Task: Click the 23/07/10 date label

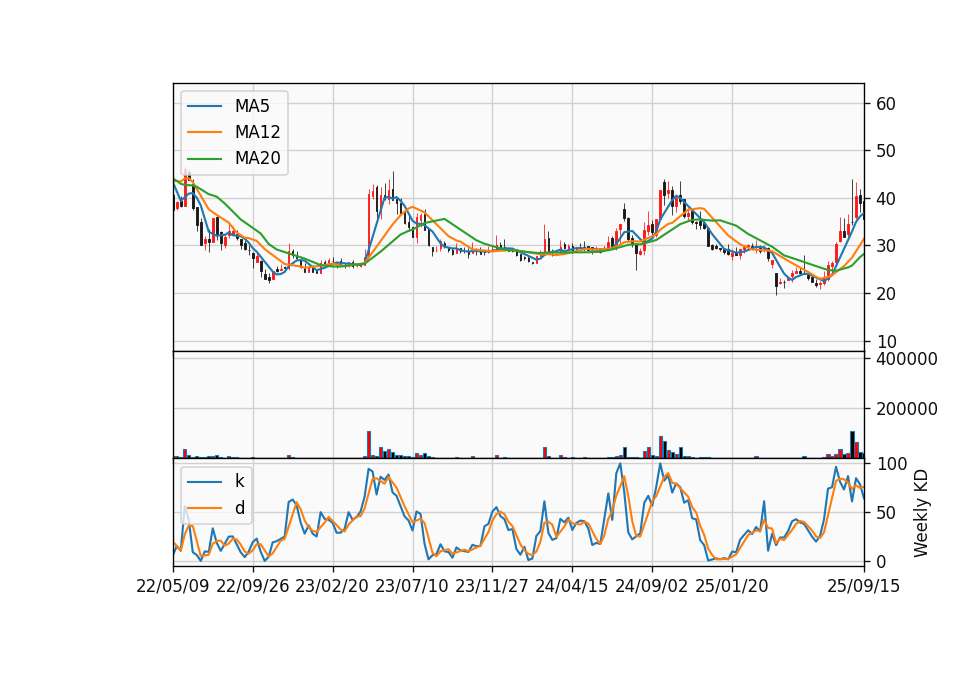Action: (412, 586)
